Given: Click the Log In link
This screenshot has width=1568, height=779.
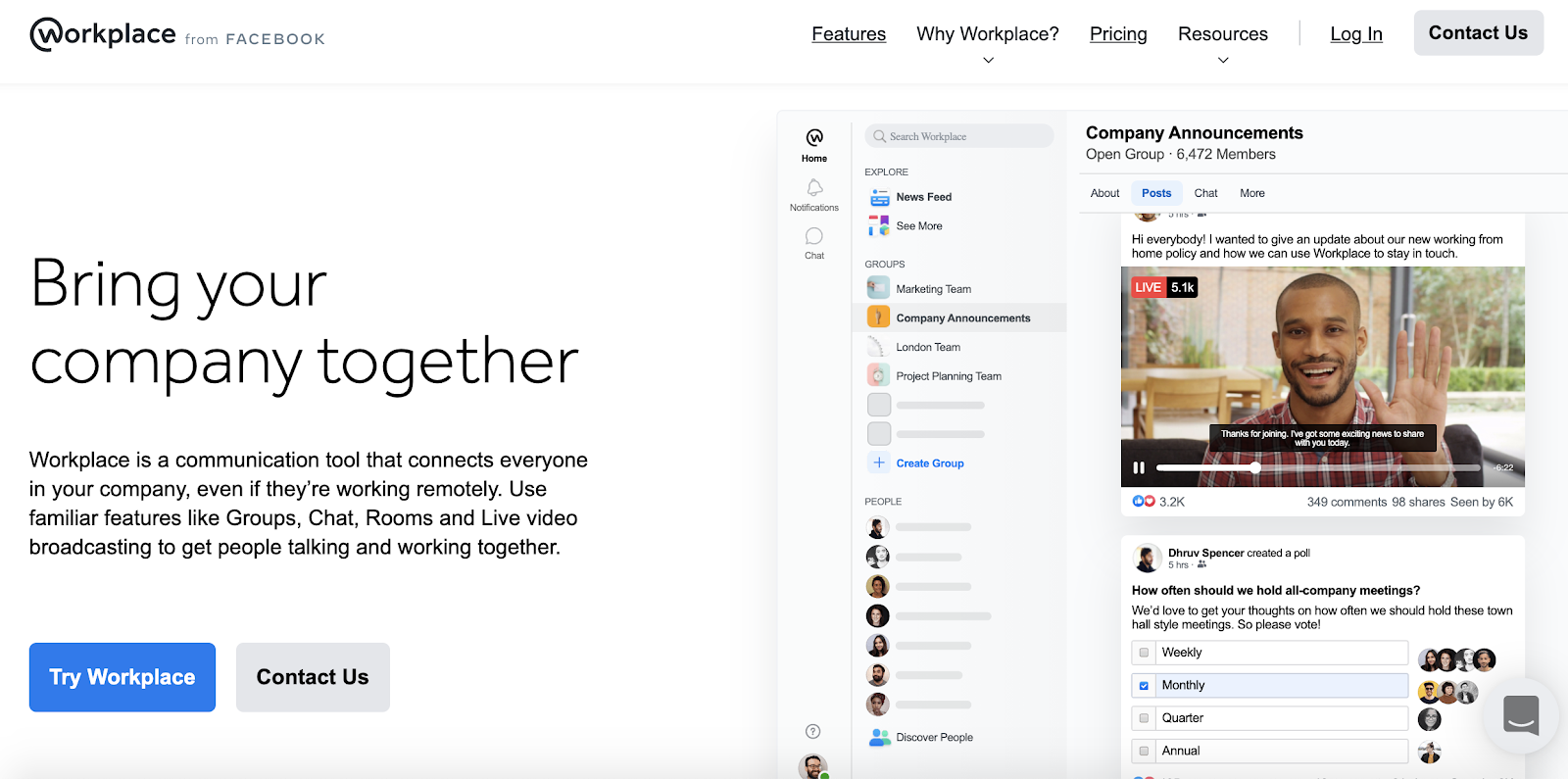Looking at the screenshot, I should coord(1356,34).
